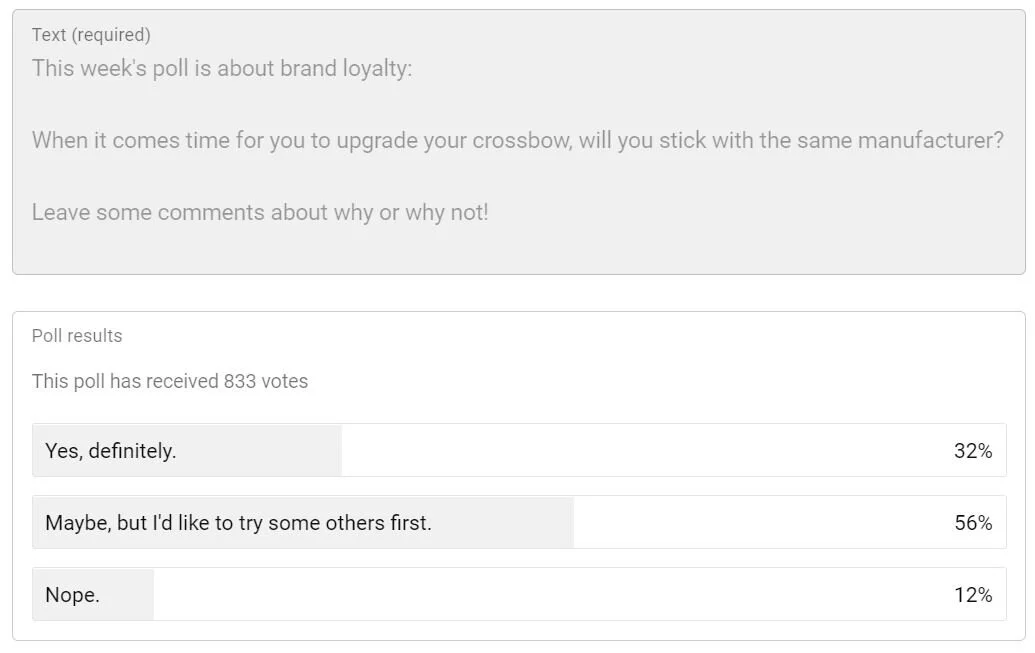1035x653 pixels.
Task: Click the "Leave some comments" line
Action: click(260, 212)
